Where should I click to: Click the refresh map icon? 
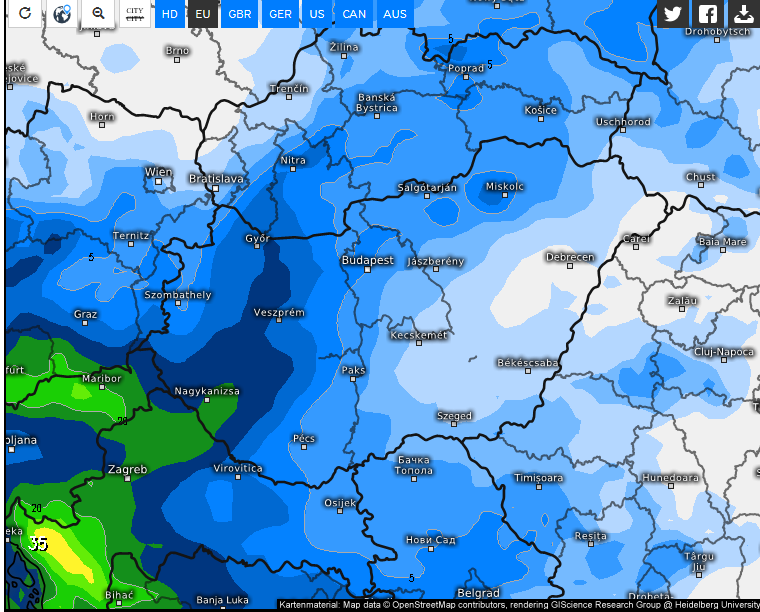click(25, 13)
